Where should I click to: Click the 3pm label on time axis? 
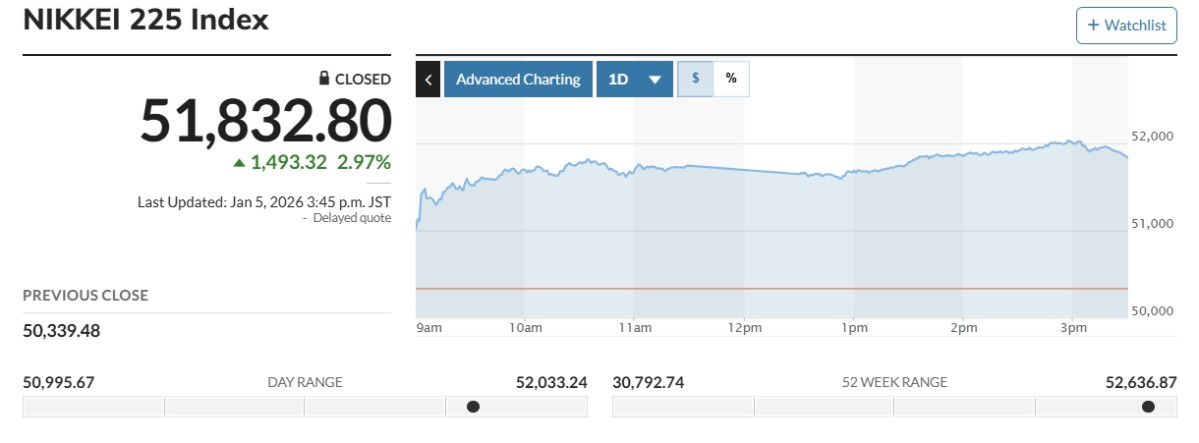(1072, 328)
